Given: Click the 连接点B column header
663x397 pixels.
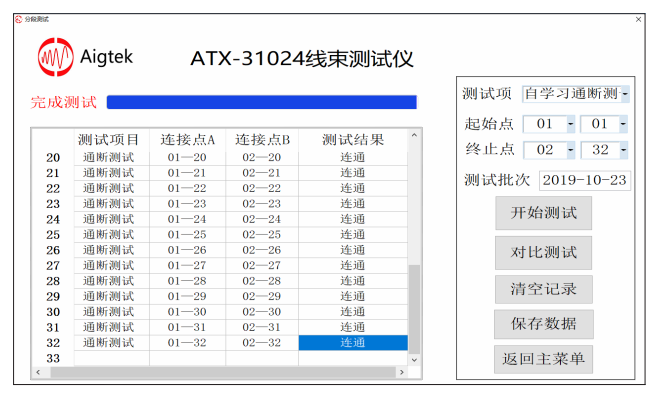Looking at the screenshot, I should point(262,140).
